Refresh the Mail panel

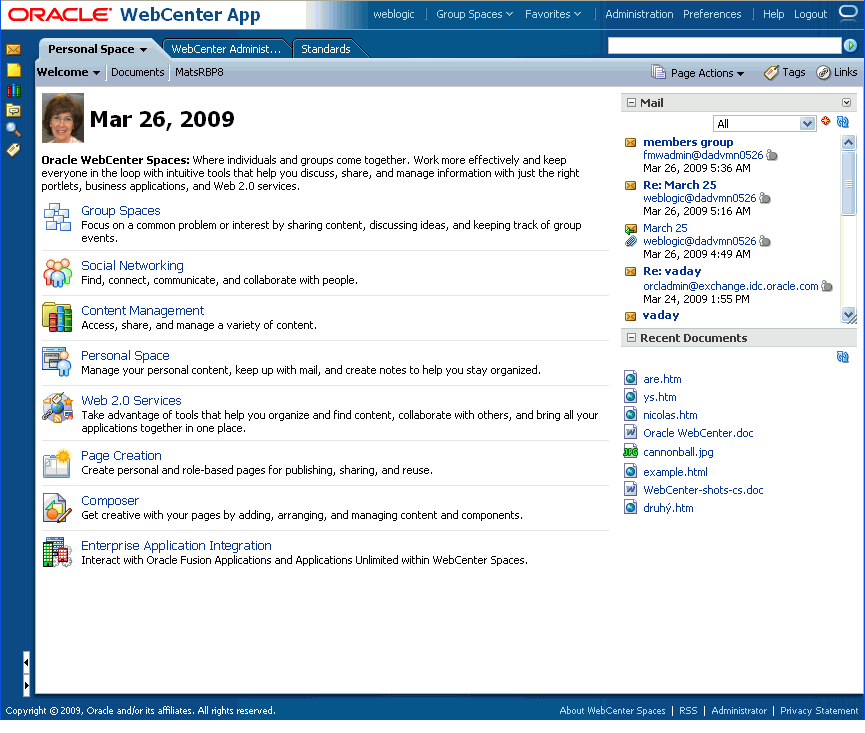(x=842, y=122)
